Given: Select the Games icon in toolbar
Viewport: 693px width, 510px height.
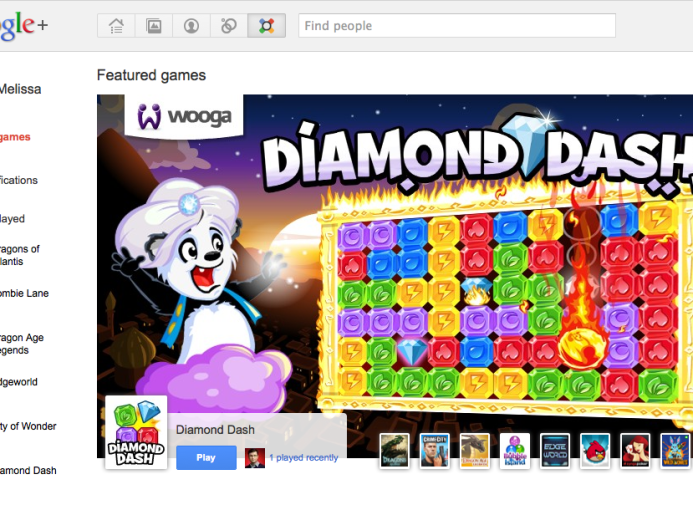Looking at the screenshot, I should point(267,26).
